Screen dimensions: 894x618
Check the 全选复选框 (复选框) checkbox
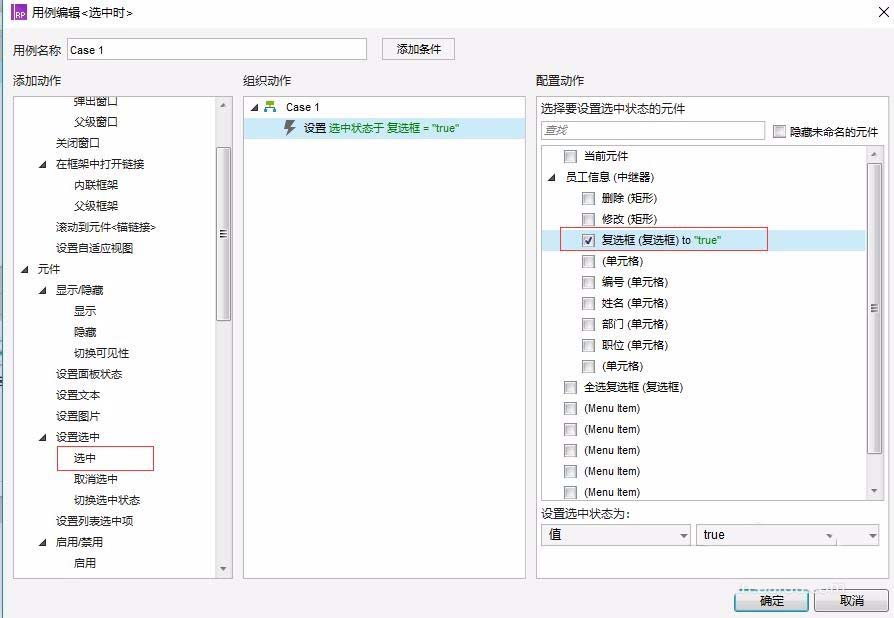tap(570, 387)
